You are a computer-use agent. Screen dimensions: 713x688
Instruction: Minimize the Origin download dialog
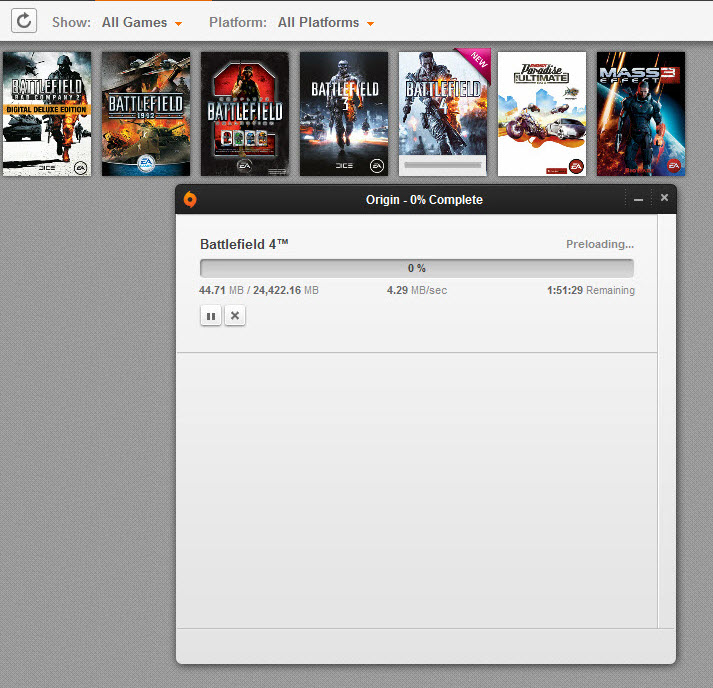[638, 199]
